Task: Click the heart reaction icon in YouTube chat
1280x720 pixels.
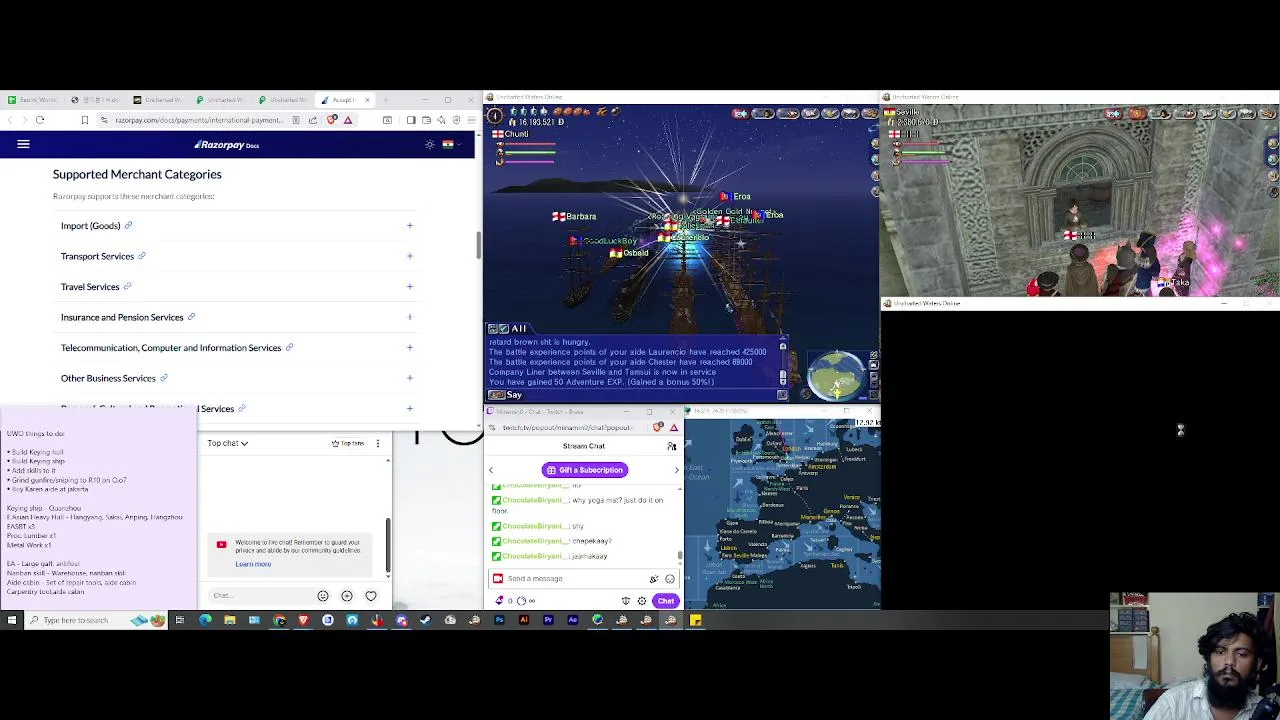Action: (x=371, y=596)
